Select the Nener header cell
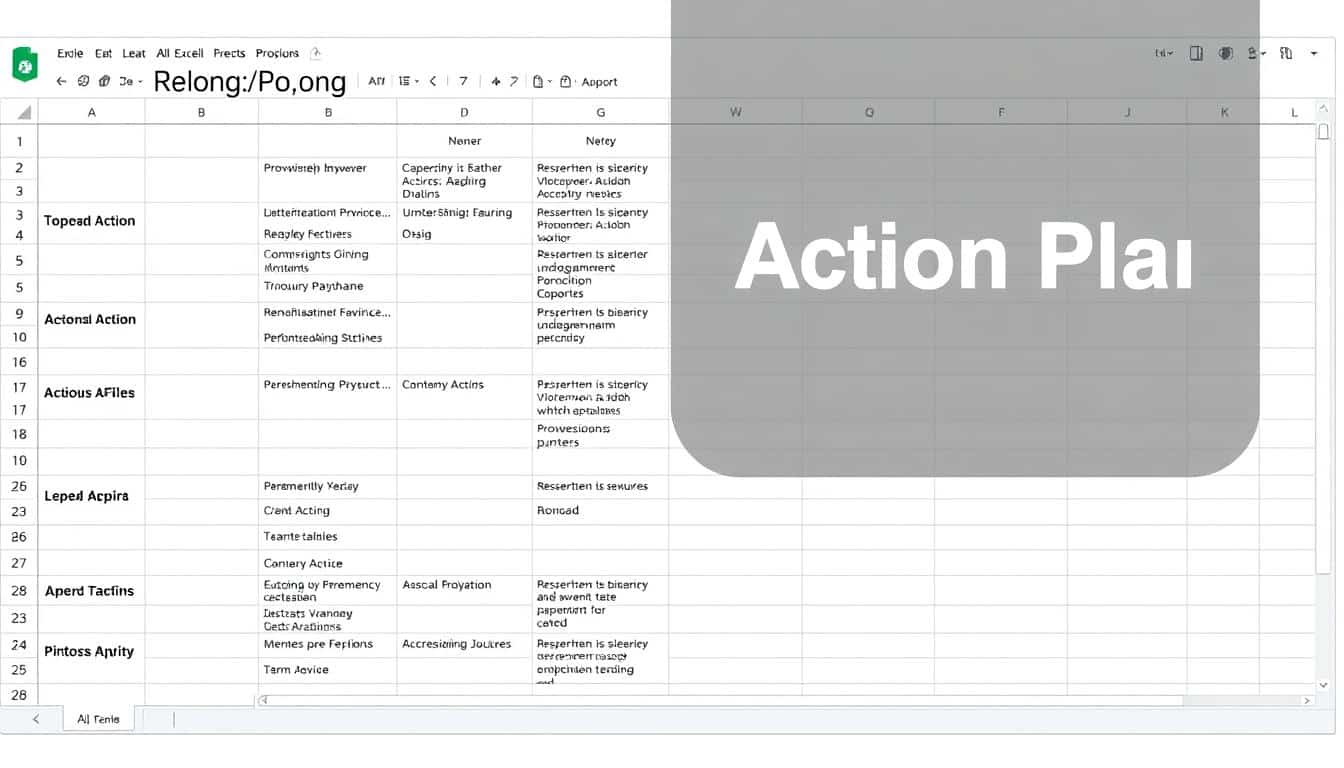 click(464, 141)
